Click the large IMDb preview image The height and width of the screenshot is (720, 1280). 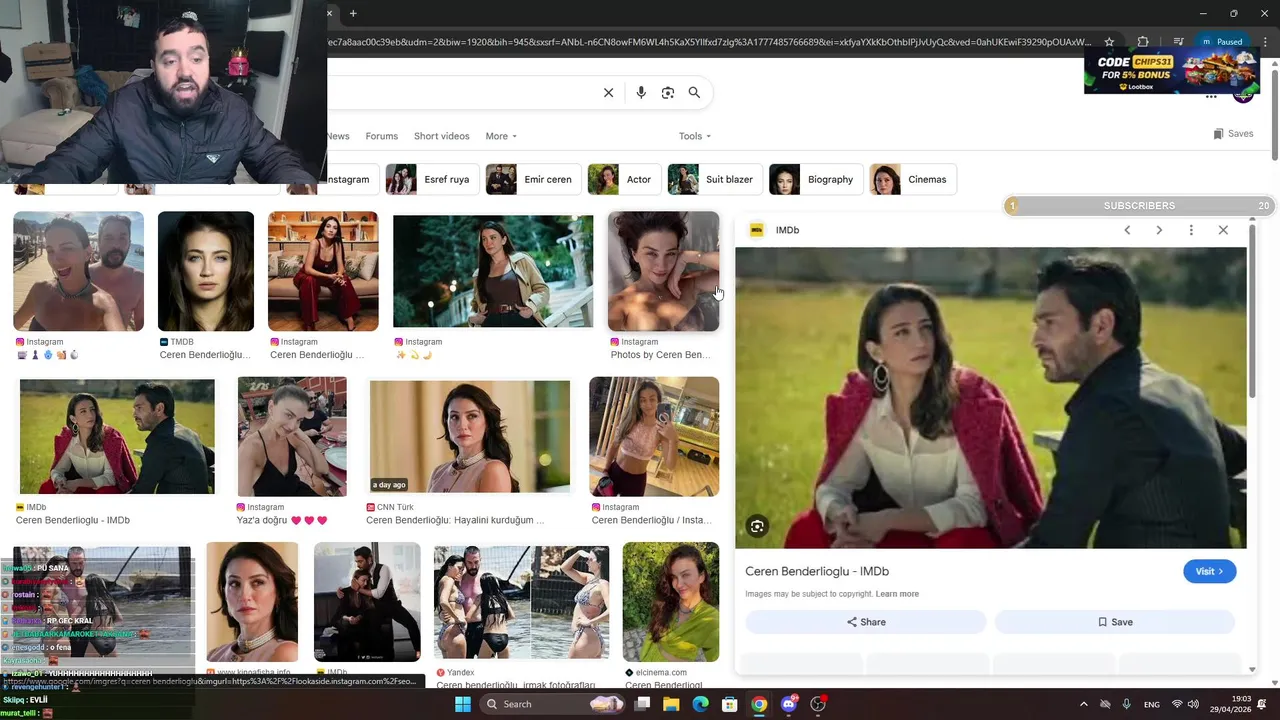[x=991, y=398]
